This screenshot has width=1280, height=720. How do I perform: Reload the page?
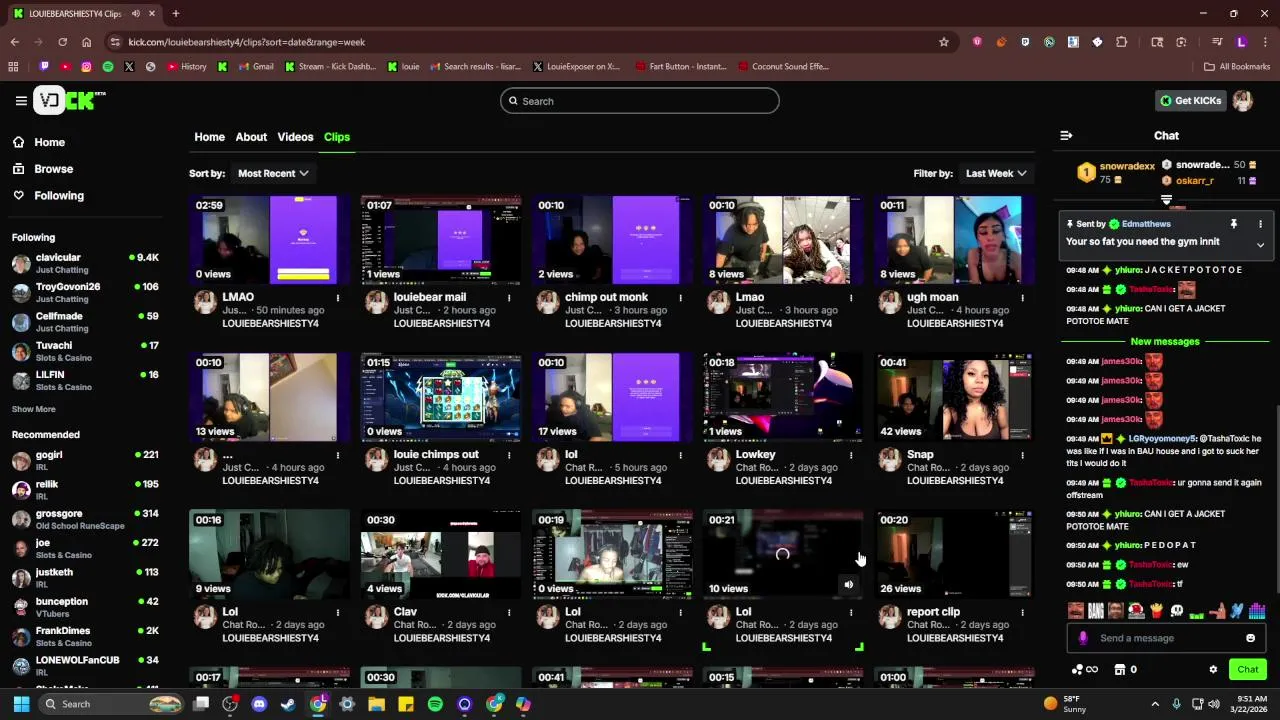(x=62, y=42)
